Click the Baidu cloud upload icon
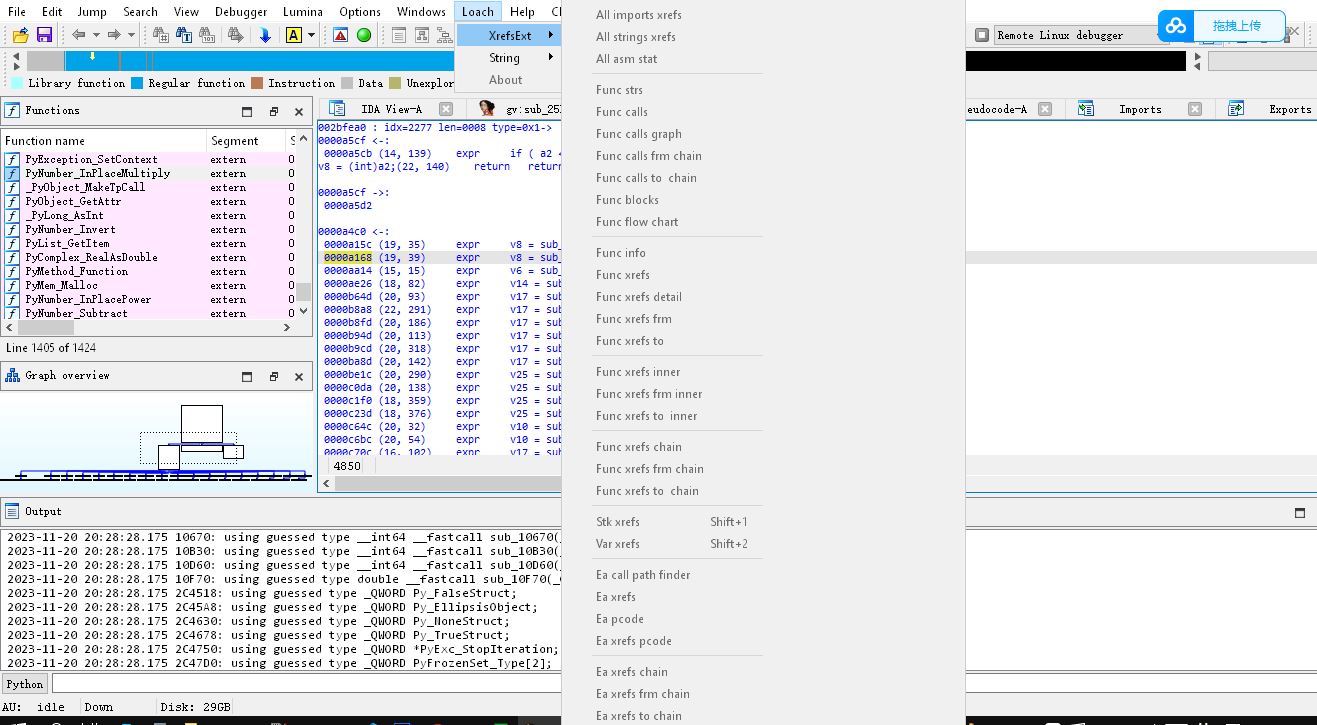 [1176, 26]
